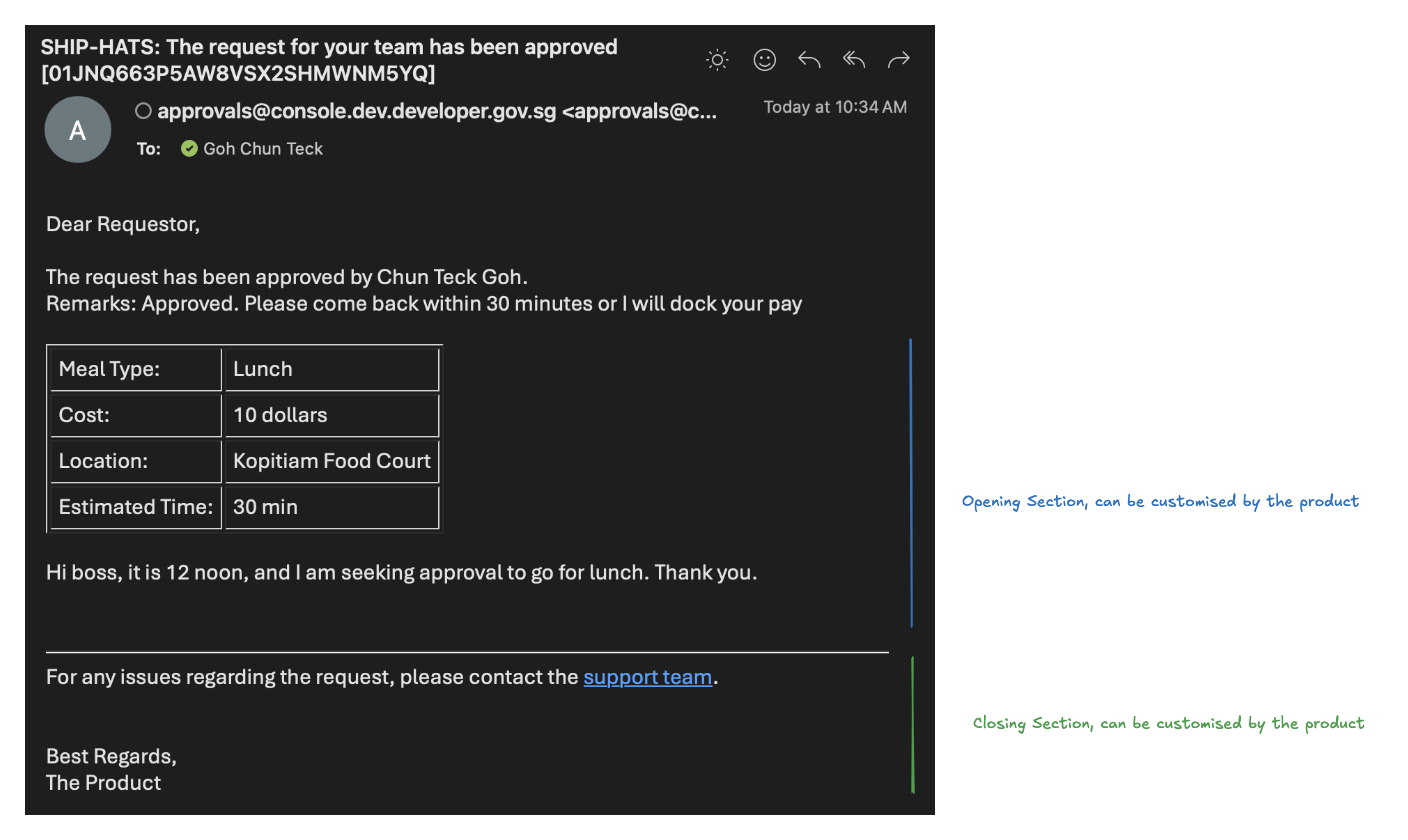The image size is (1408, 840).
Task: Click the green verified checkmark beside Goh Chun Teck
Action: click(189, 148)
